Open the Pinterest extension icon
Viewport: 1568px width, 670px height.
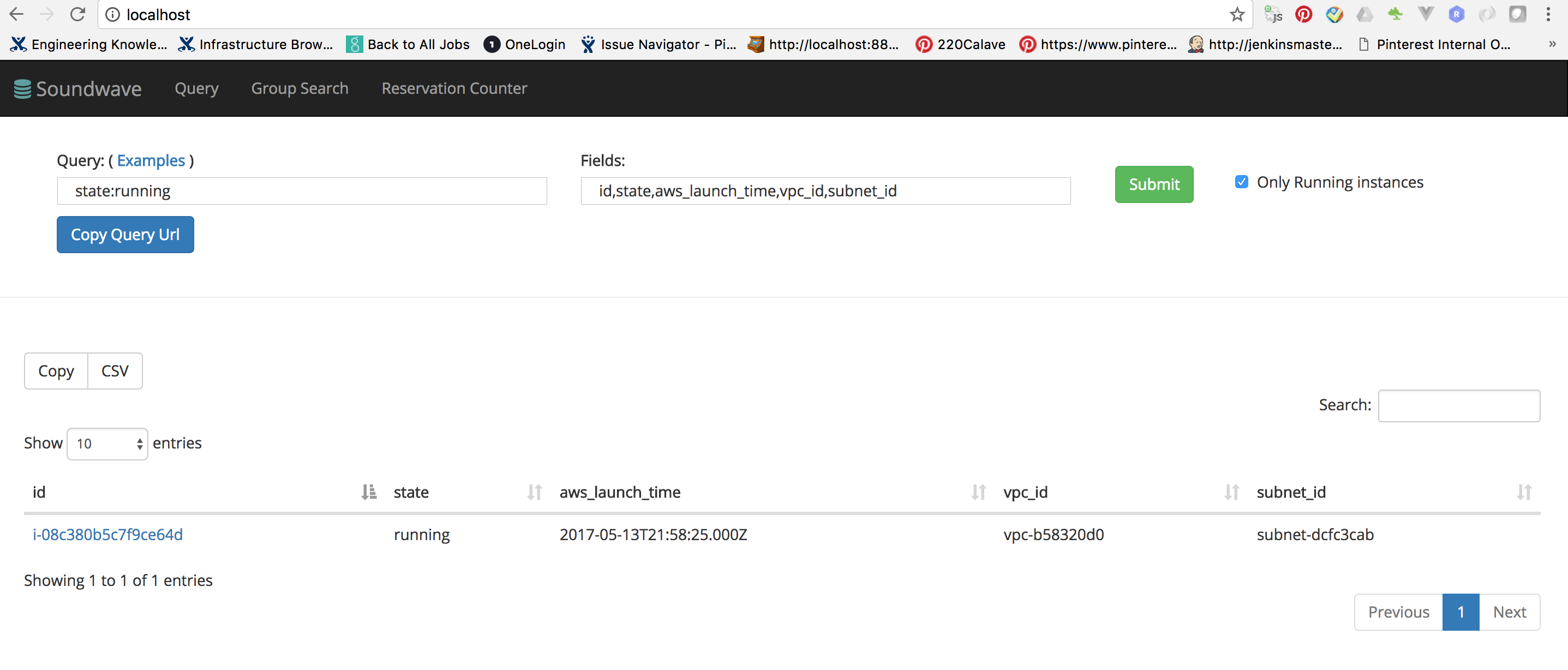[1303, 14]
